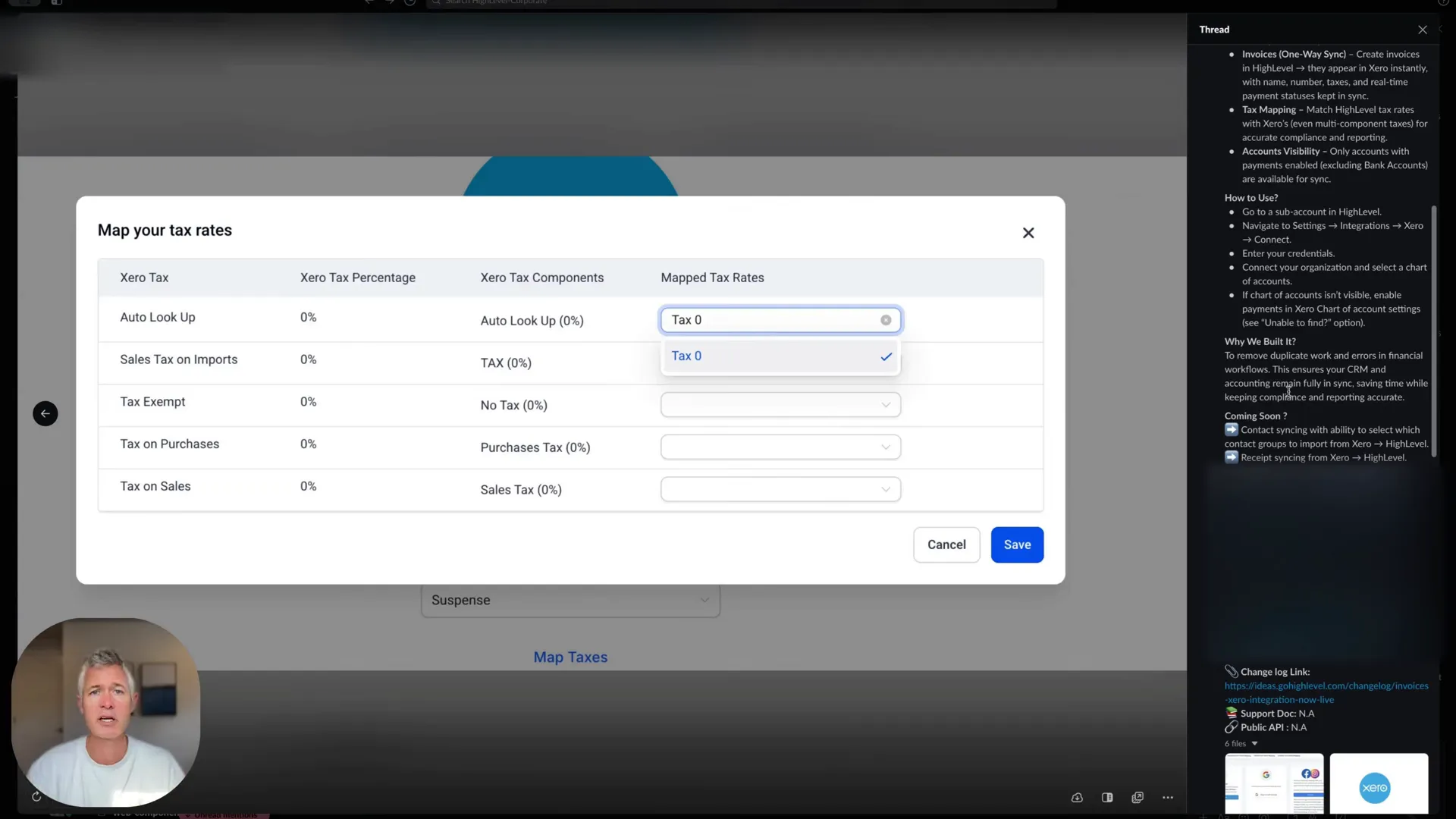
Task: Click the Public API : N.A line
Action: tap(1266, 728)
